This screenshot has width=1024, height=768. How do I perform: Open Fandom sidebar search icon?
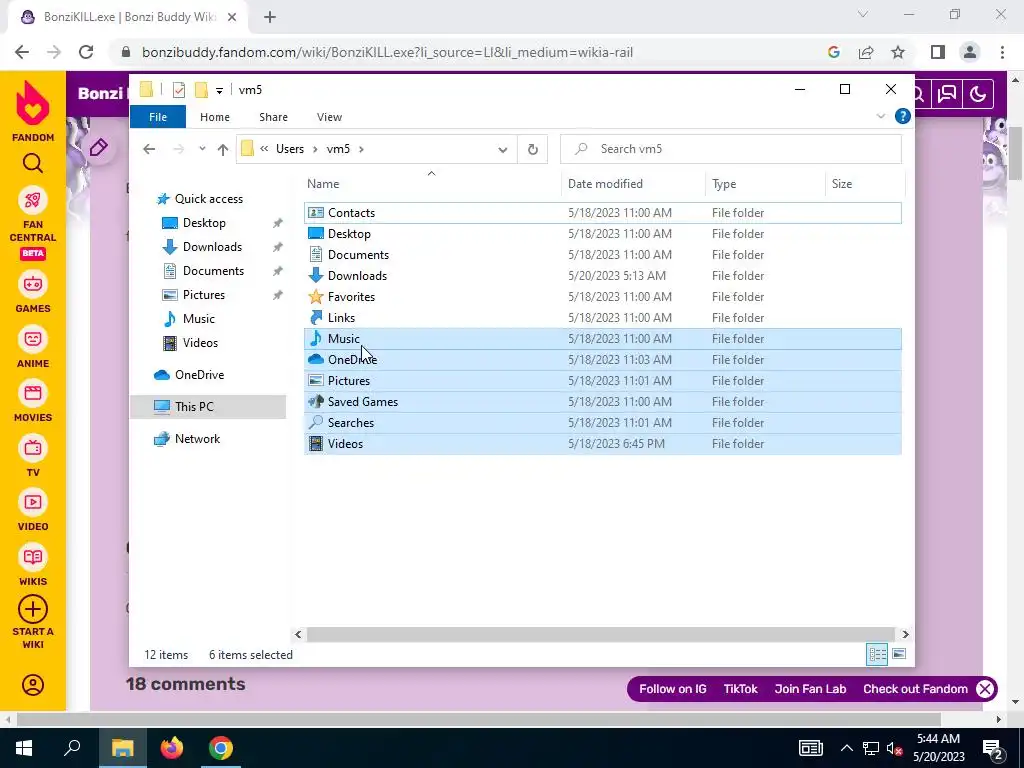click(33, 163)
